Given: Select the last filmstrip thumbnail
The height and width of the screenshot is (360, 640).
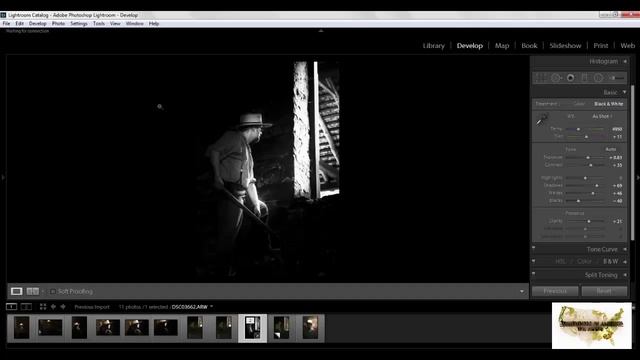Looking at the screenshot, I should 310,327.
